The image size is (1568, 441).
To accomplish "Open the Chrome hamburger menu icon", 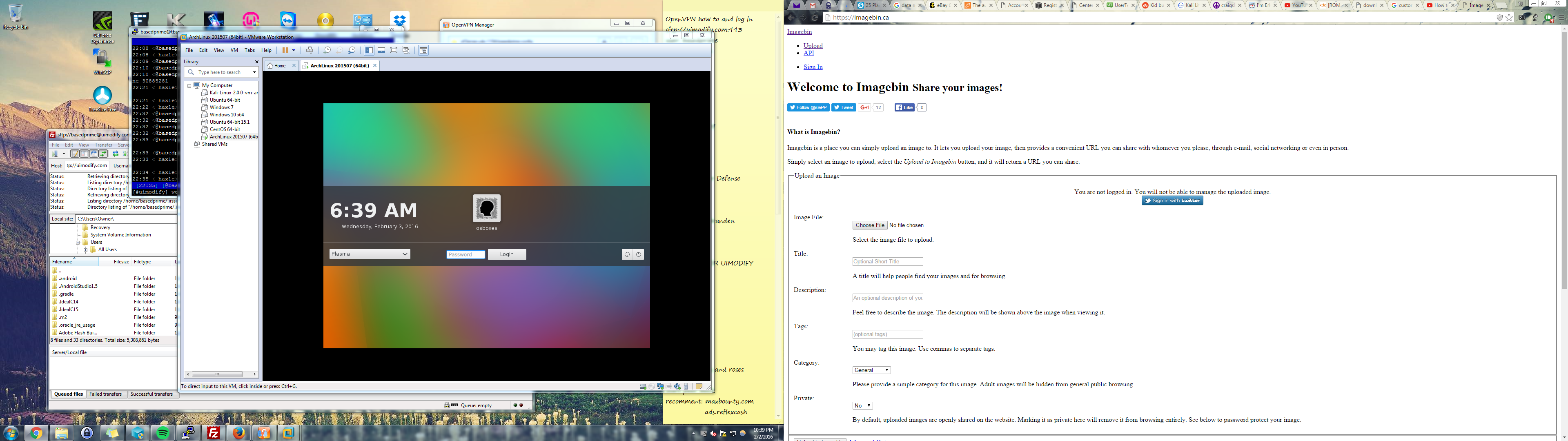I will [1561, 18].
